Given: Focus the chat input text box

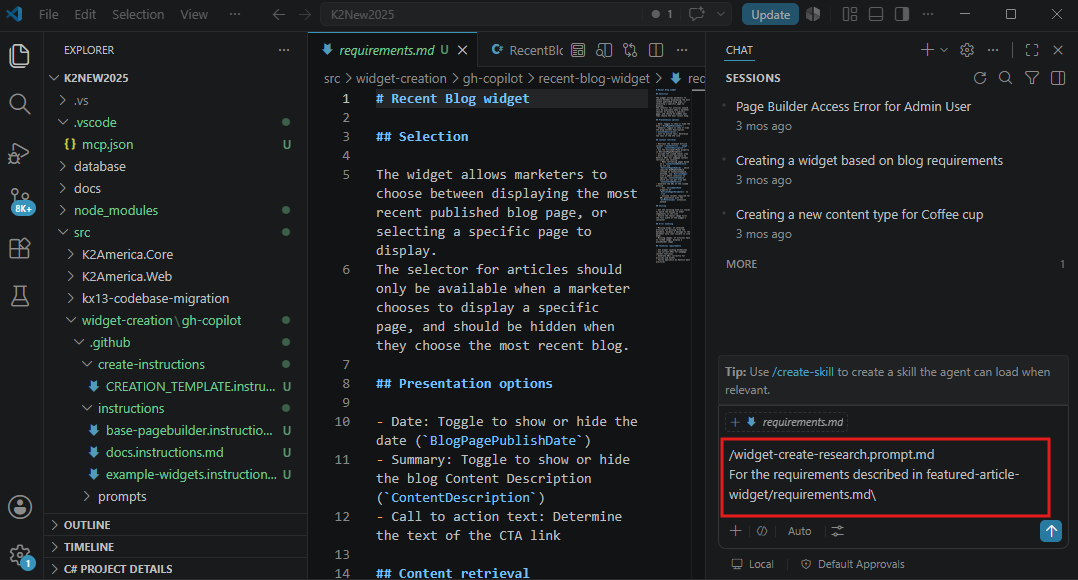Looking at the screenshot, I should pyautogui.click(x=886, y=476).
